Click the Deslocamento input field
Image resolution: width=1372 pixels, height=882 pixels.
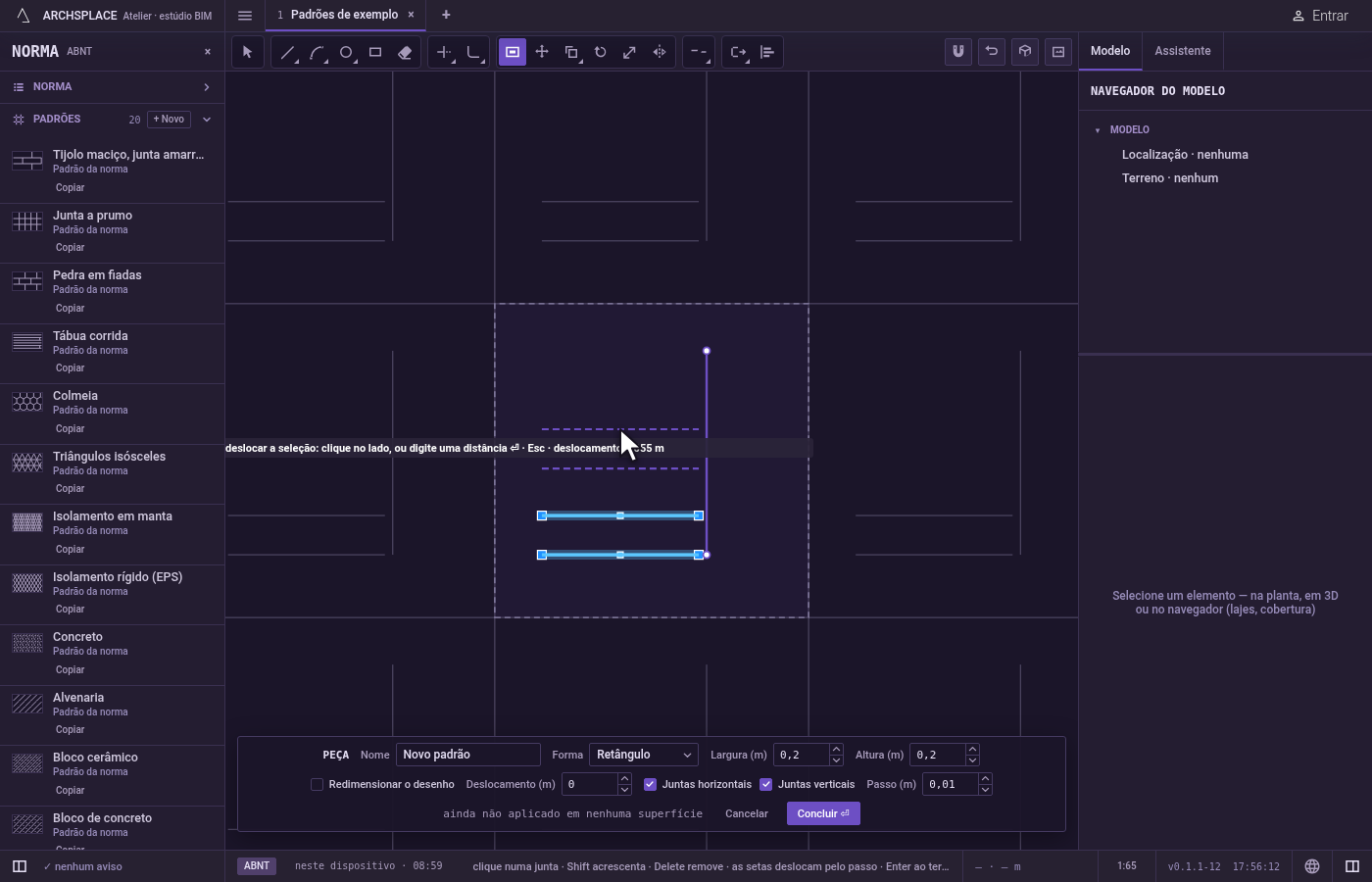point(589,784)
